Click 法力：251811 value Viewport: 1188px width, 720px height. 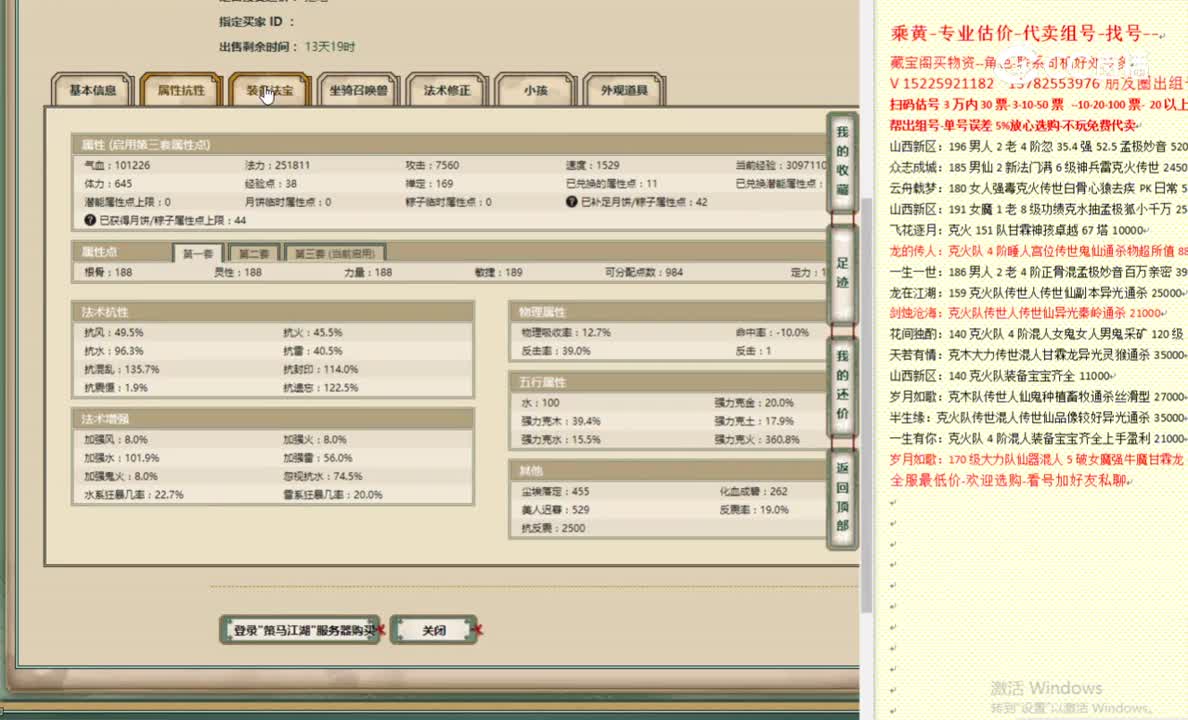tap(277, 165)
